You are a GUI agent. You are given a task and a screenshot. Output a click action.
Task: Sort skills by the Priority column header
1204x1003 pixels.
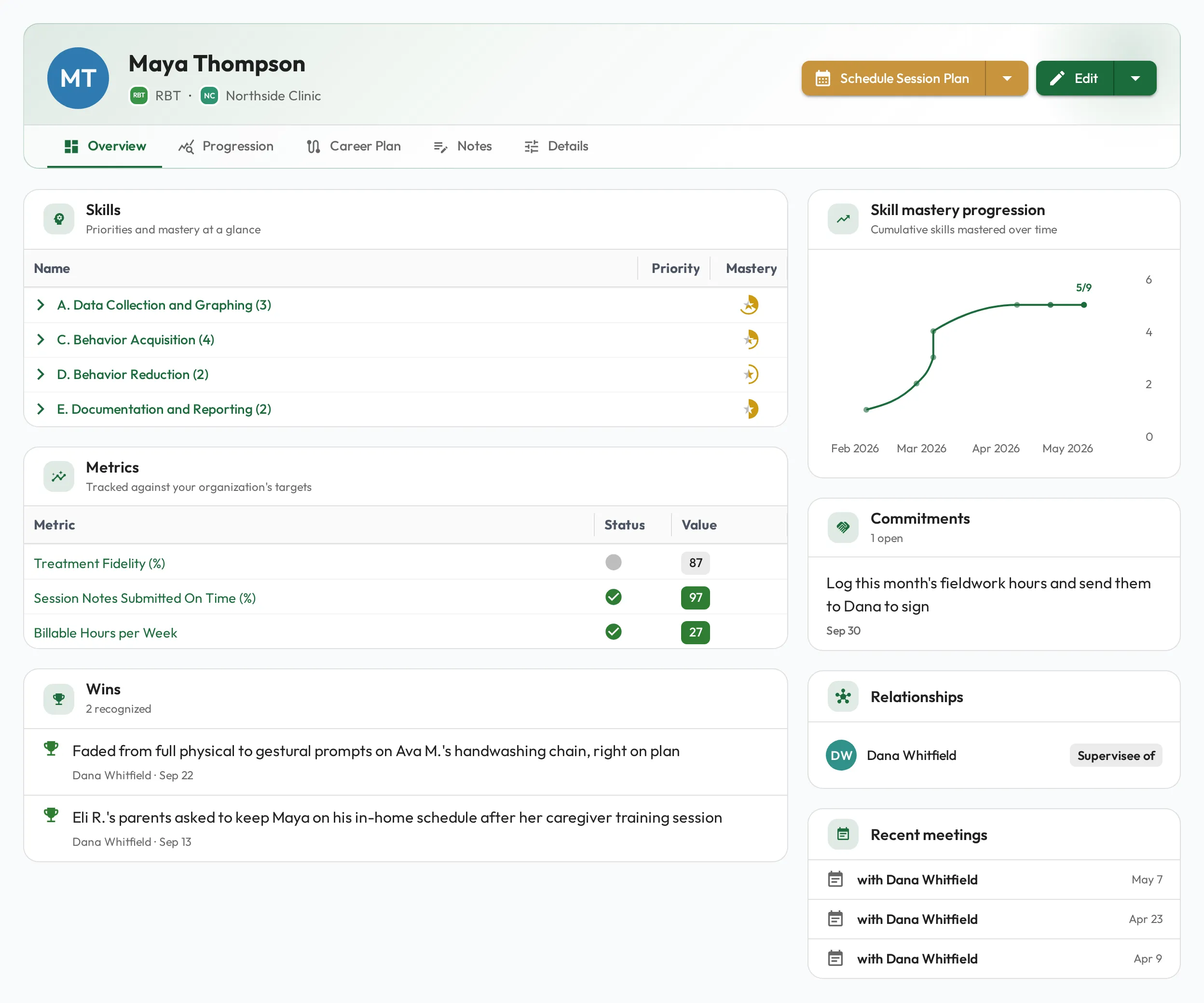pyautogui.click(x=675, y=268)
